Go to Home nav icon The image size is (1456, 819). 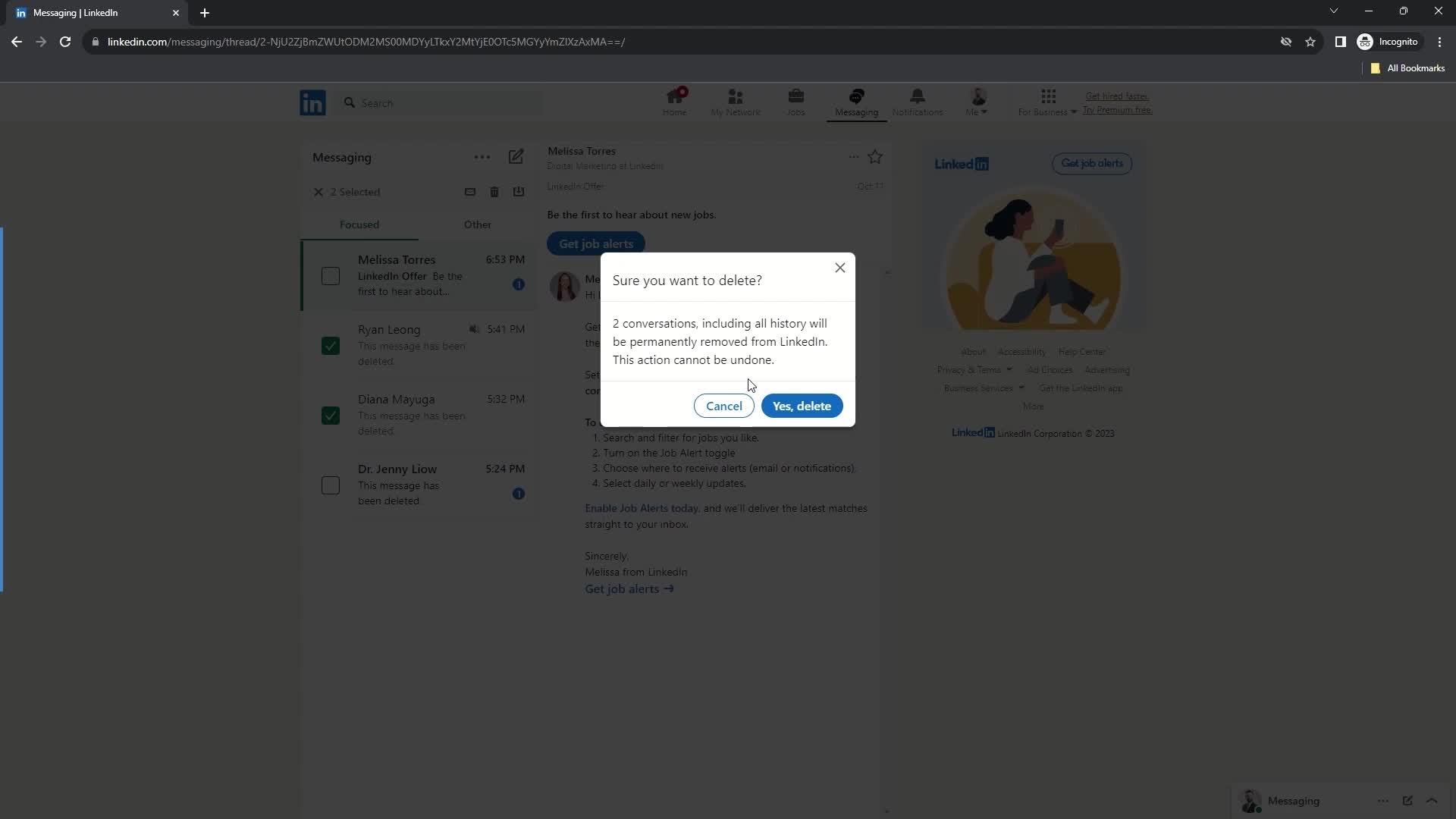[x=674, y=102]
